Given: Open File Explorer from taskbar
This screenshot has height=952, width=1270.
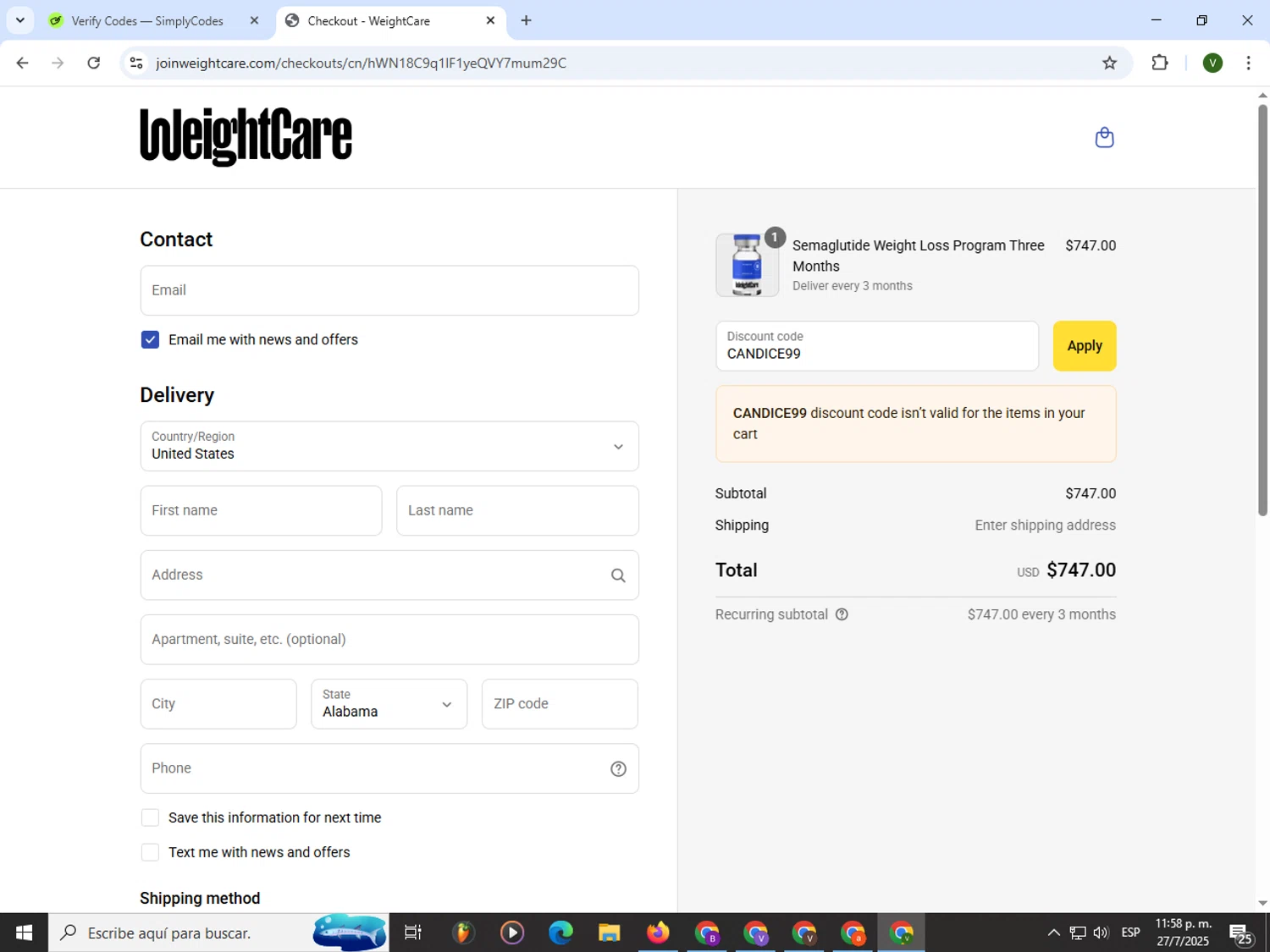Looking at the screenshot, I should pyautogui.click(x=610, y=933).
